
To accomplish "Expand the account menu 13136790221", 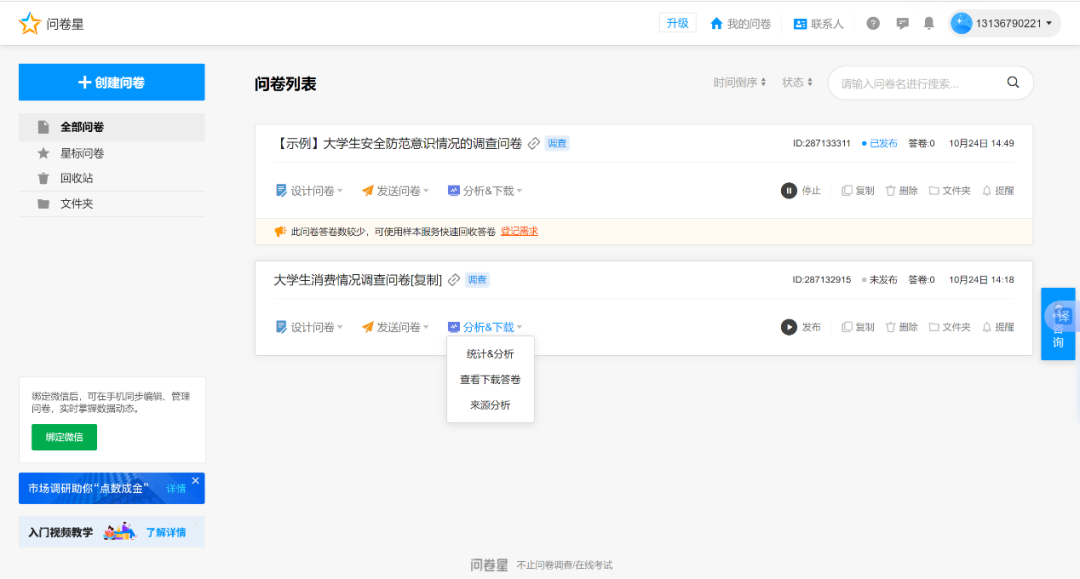I will click(x=1004, y=23).
